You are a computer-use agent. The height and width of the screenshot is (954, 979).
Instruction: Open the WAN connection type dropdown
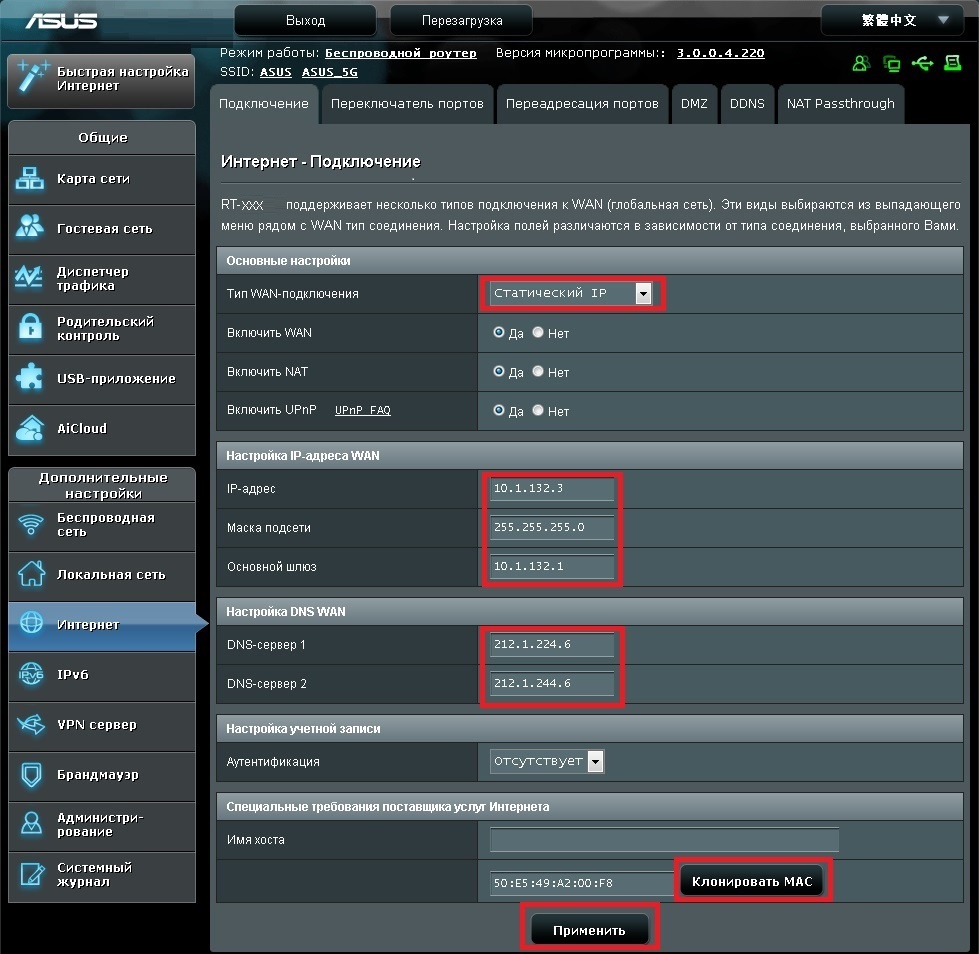tap(643, 294)
